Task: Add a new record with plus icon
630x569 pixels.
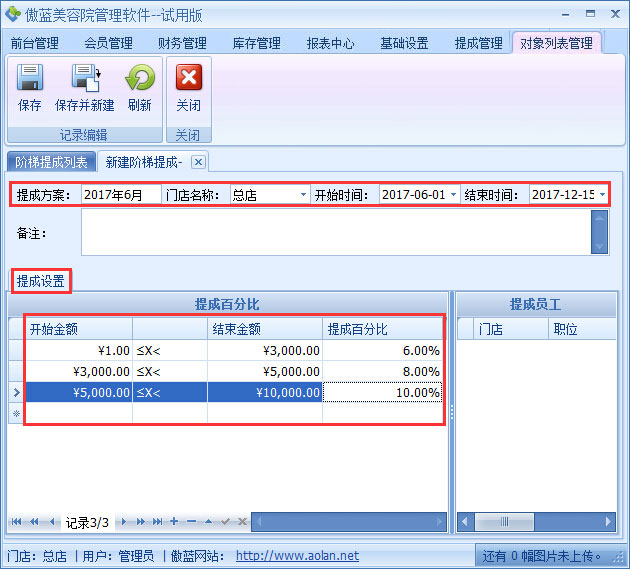Action: pos(174,522)
